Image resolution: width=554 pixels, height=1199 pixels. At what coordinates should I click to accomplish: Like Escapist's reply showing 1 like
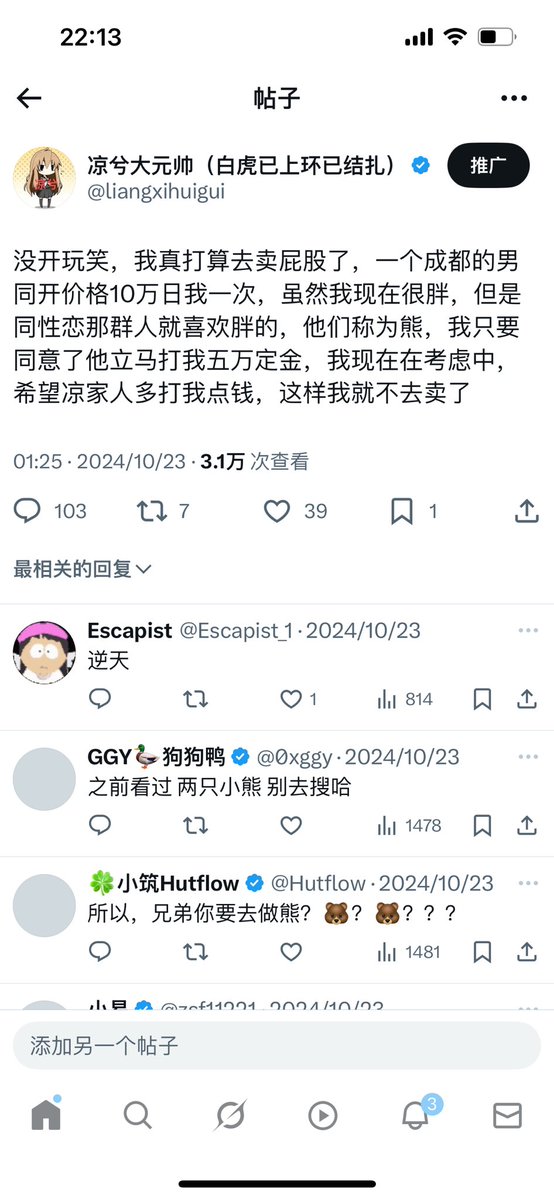point(298,699)
